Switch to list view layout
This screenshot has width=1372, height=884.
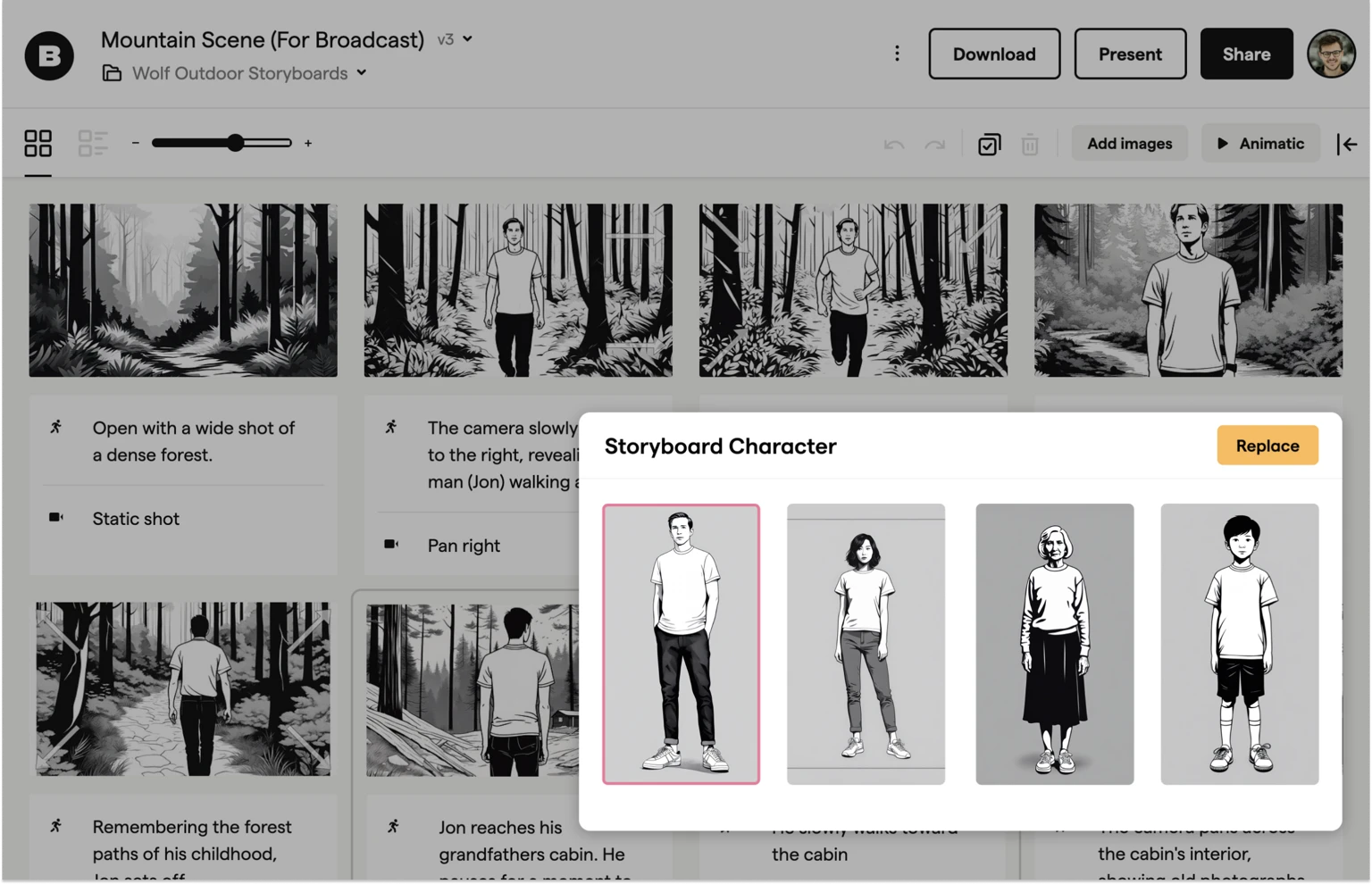point(93,143)
